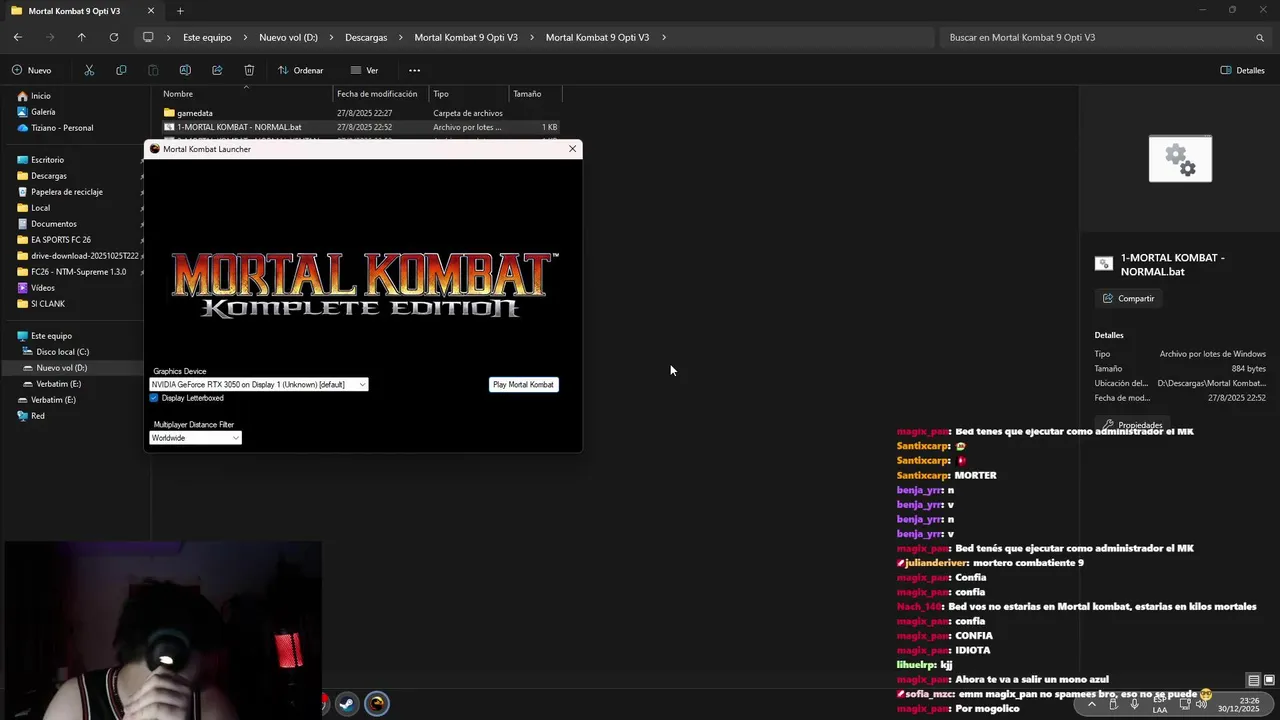Open Red in the navigation pane

[38, 416]
